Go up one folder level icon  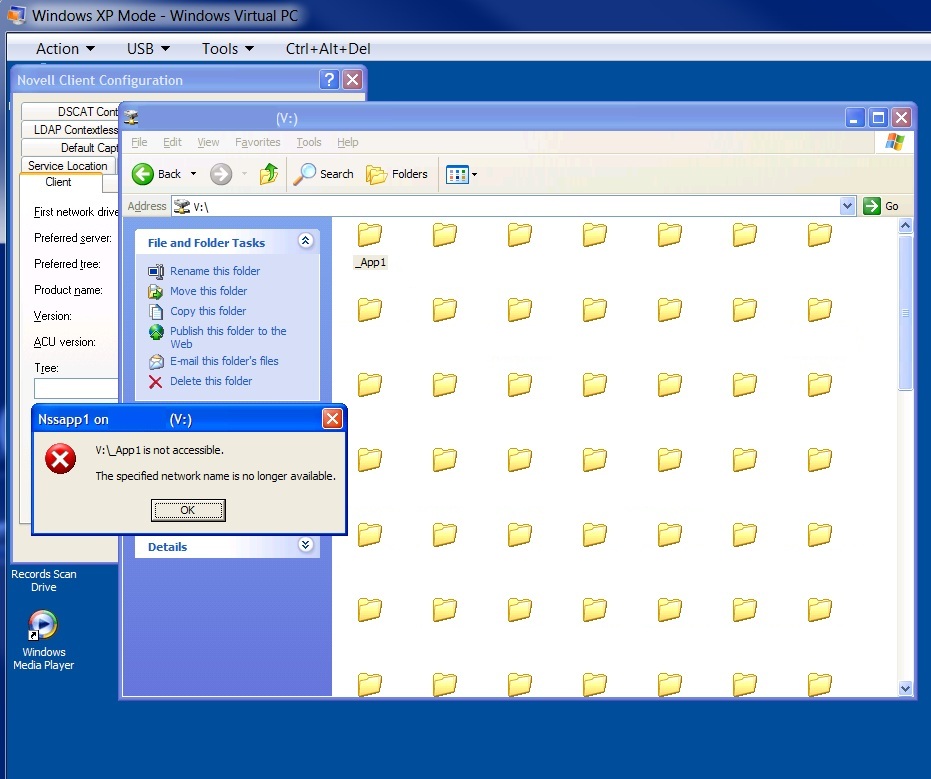[268, 174]
